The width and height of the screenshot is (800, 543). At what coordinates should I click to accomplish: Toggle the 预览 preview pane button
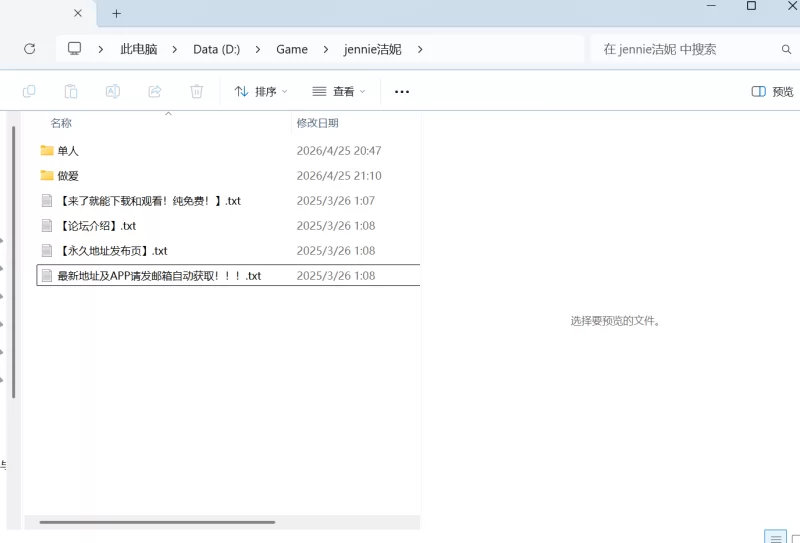coord(772,91)
